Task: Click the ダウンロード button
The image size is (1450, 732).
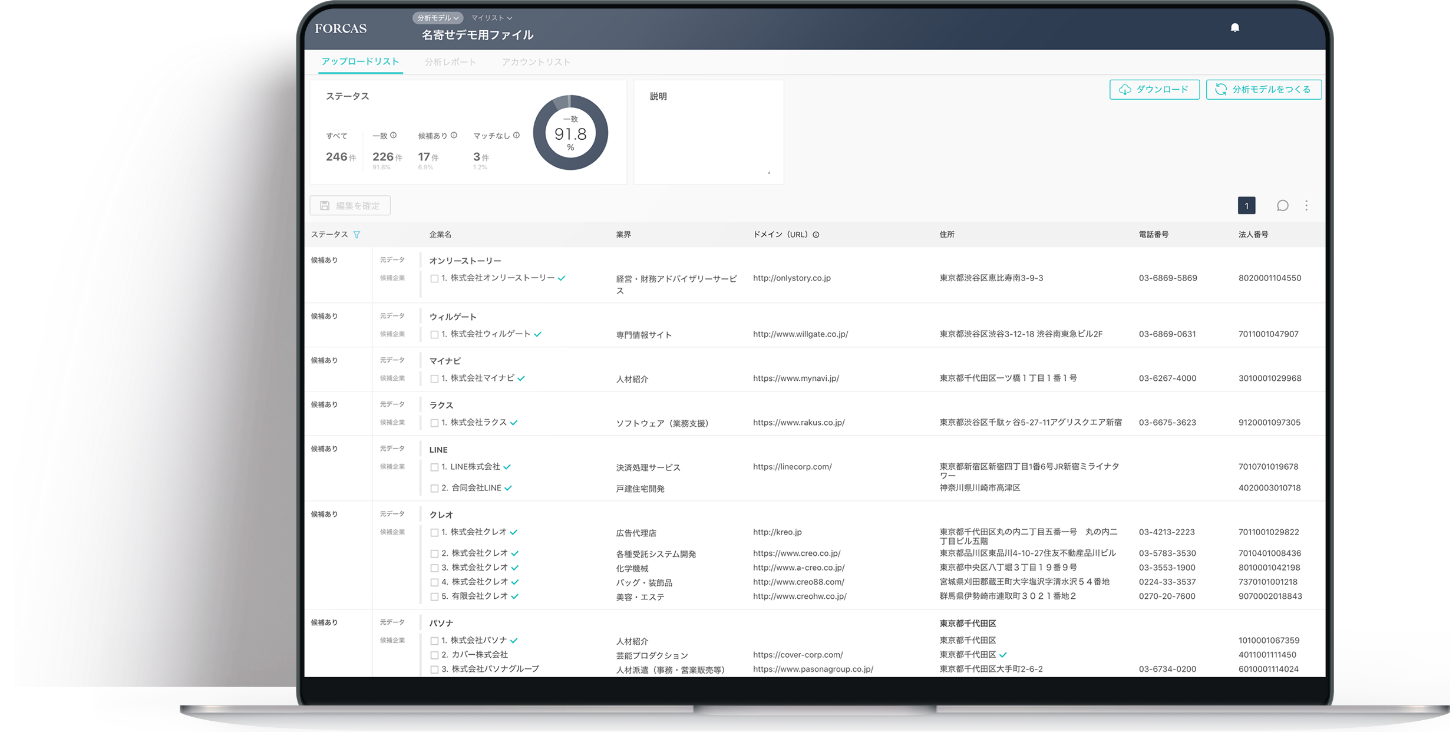Action: (x=1154, y=89)
